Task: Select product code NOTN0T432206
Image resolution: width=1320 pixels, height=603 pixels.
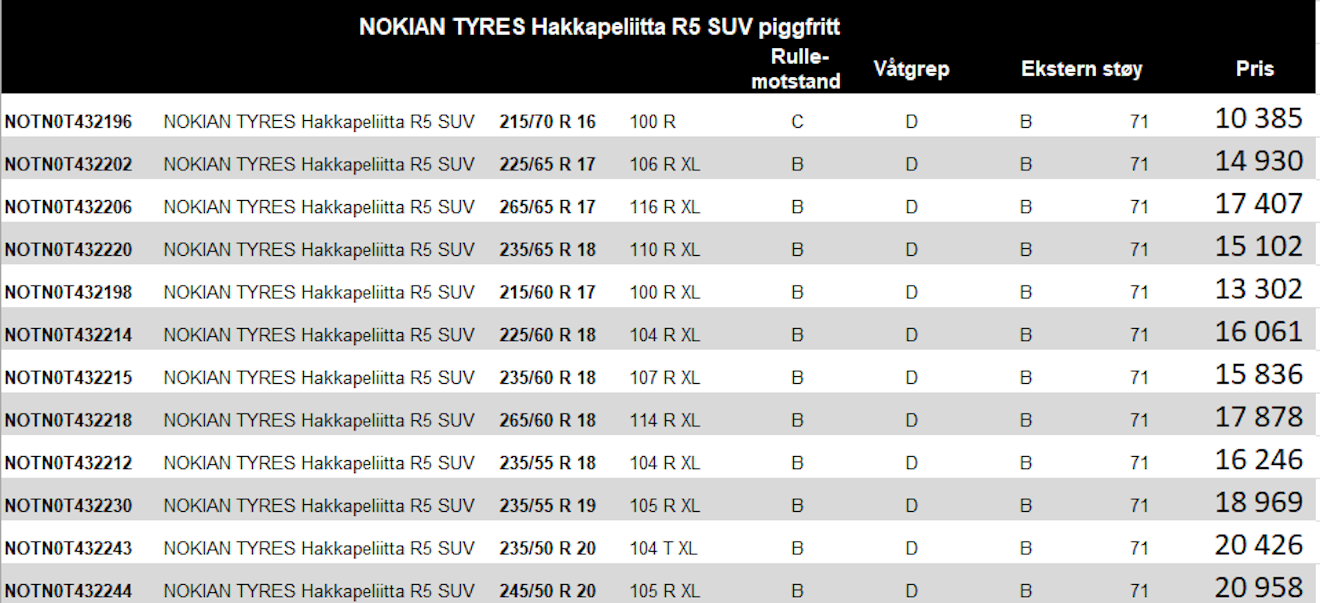Action: pos(68,207)
